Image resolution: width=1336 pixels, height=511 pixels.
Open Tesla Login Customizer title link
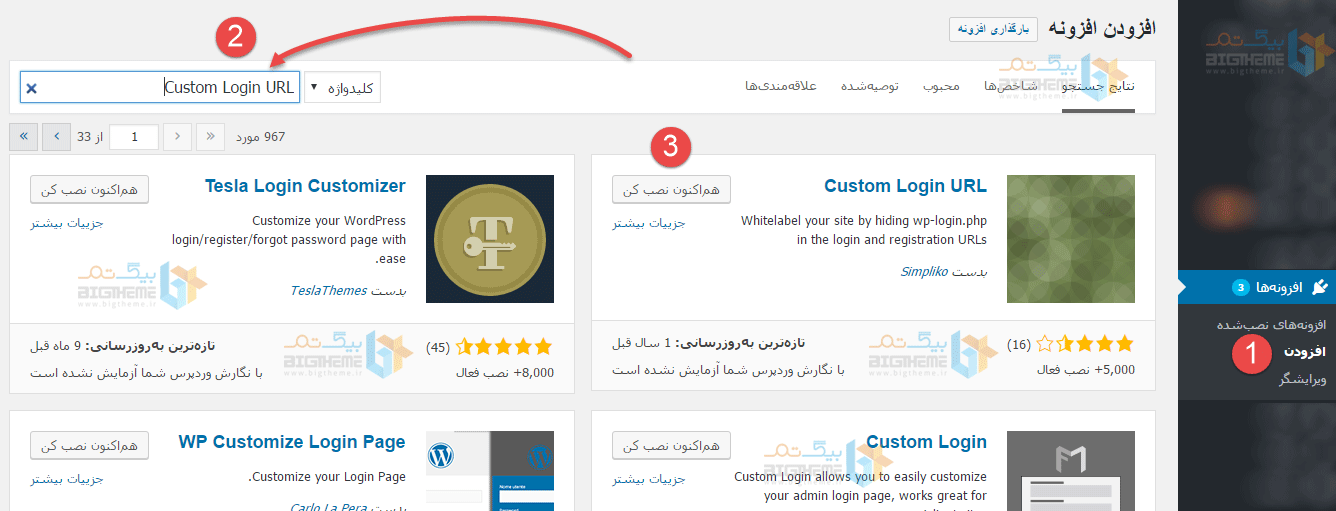(305, 186)
